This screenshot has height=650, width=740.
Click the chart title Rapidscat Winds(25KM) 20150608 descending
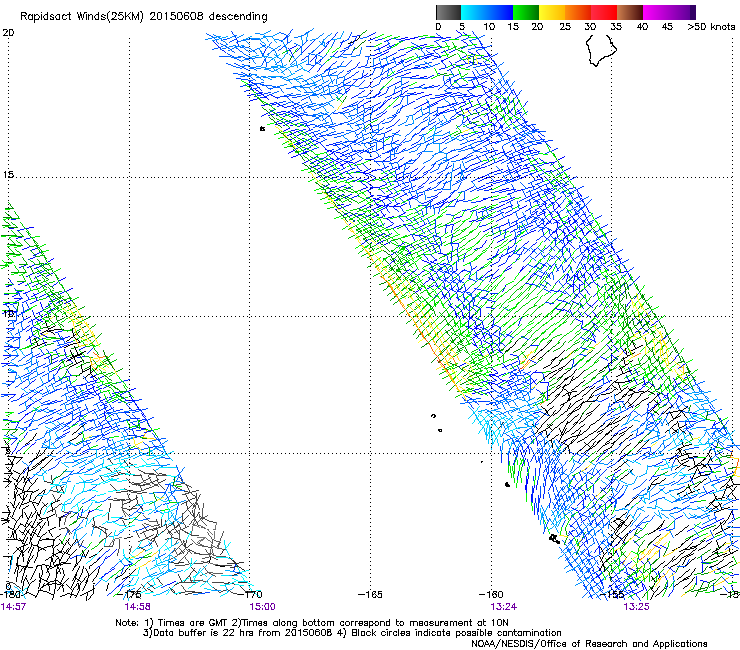click(143, 16)
